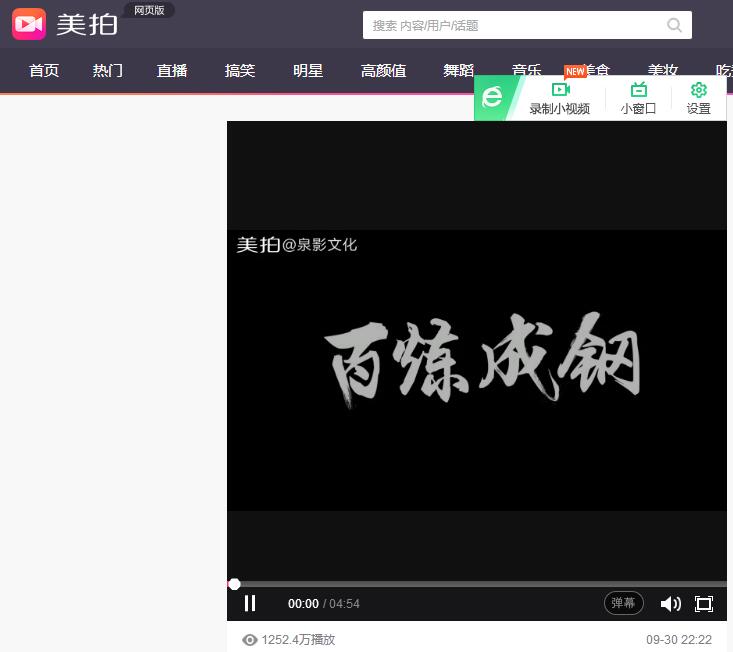Pause the video playback
The image size is (733, 652).
pos(250,603)
